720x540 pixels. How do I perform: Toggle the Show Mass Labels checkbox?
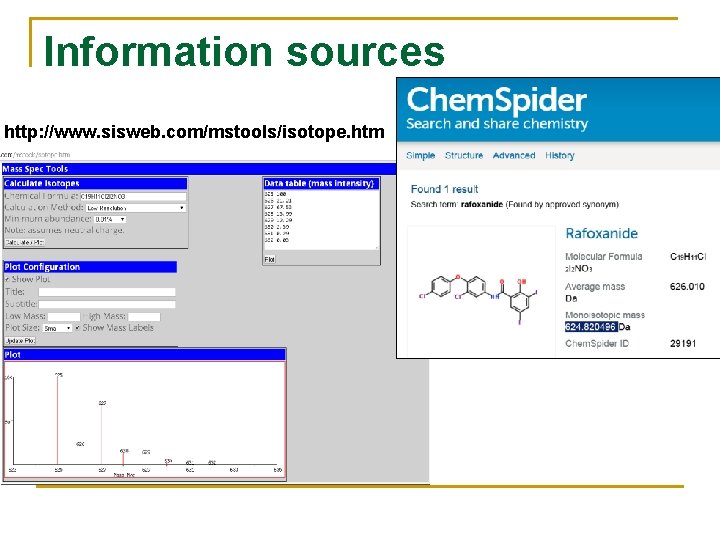pos(78,327)
